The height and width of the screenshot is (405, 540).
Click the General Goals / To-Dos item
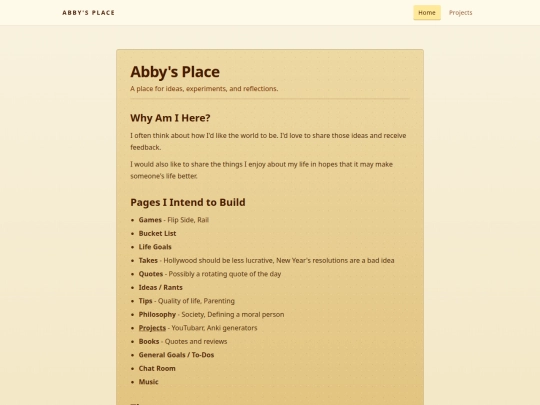[176, 355]
